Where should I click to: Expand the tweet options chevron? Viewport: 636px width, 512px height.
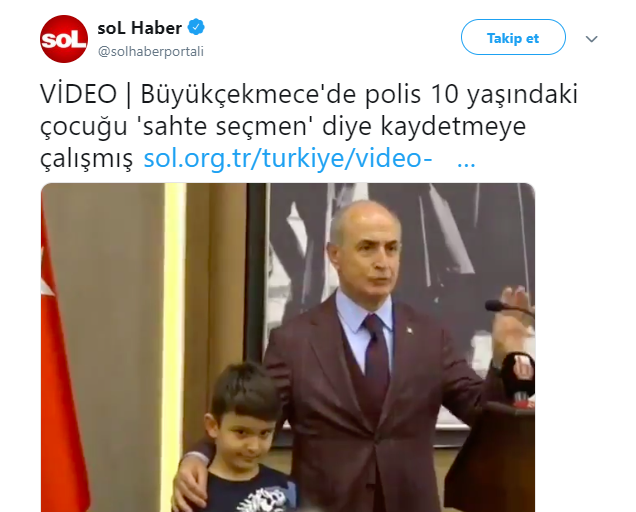pos(591,39)
